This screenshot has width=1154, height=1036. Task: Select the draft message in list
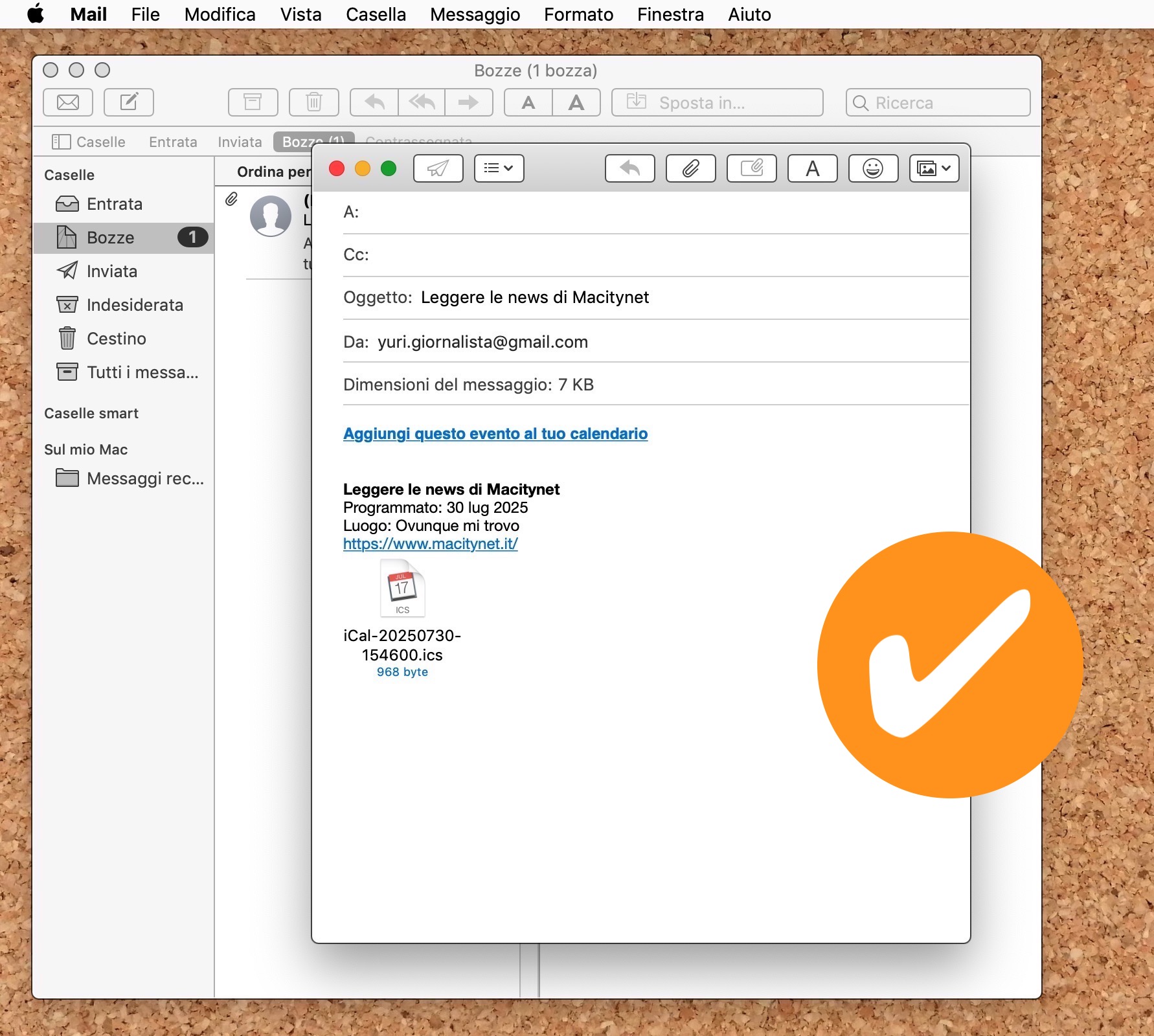[264, 233]
